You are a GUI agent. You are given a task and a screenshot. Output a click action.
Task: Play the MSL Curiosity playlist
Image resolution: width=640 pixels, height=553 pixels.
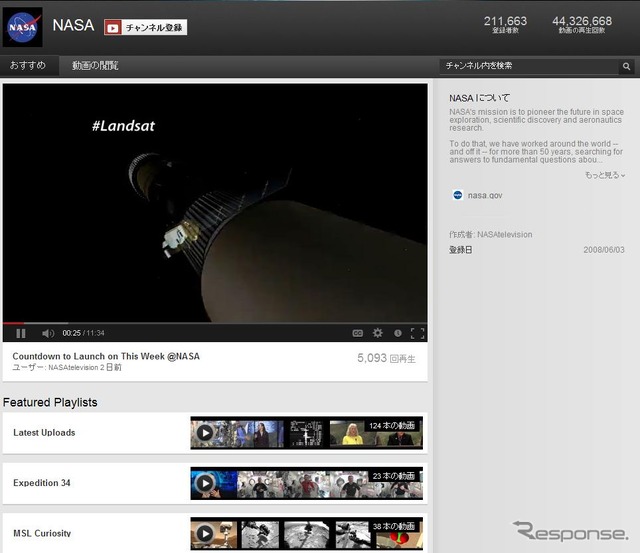point(205,533)
